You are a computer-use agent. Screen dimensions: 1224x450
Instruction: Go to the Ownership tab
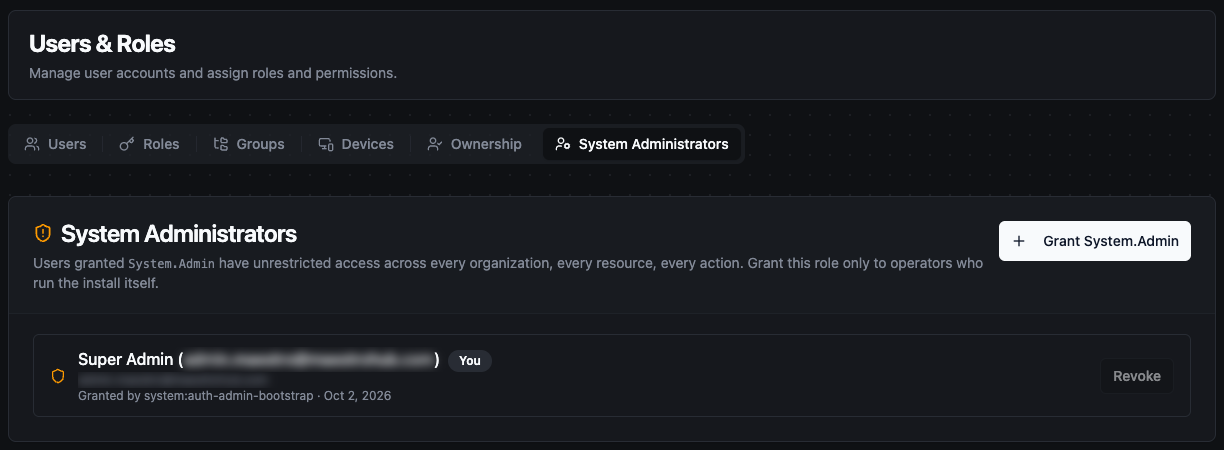click(x=474, y=144)
